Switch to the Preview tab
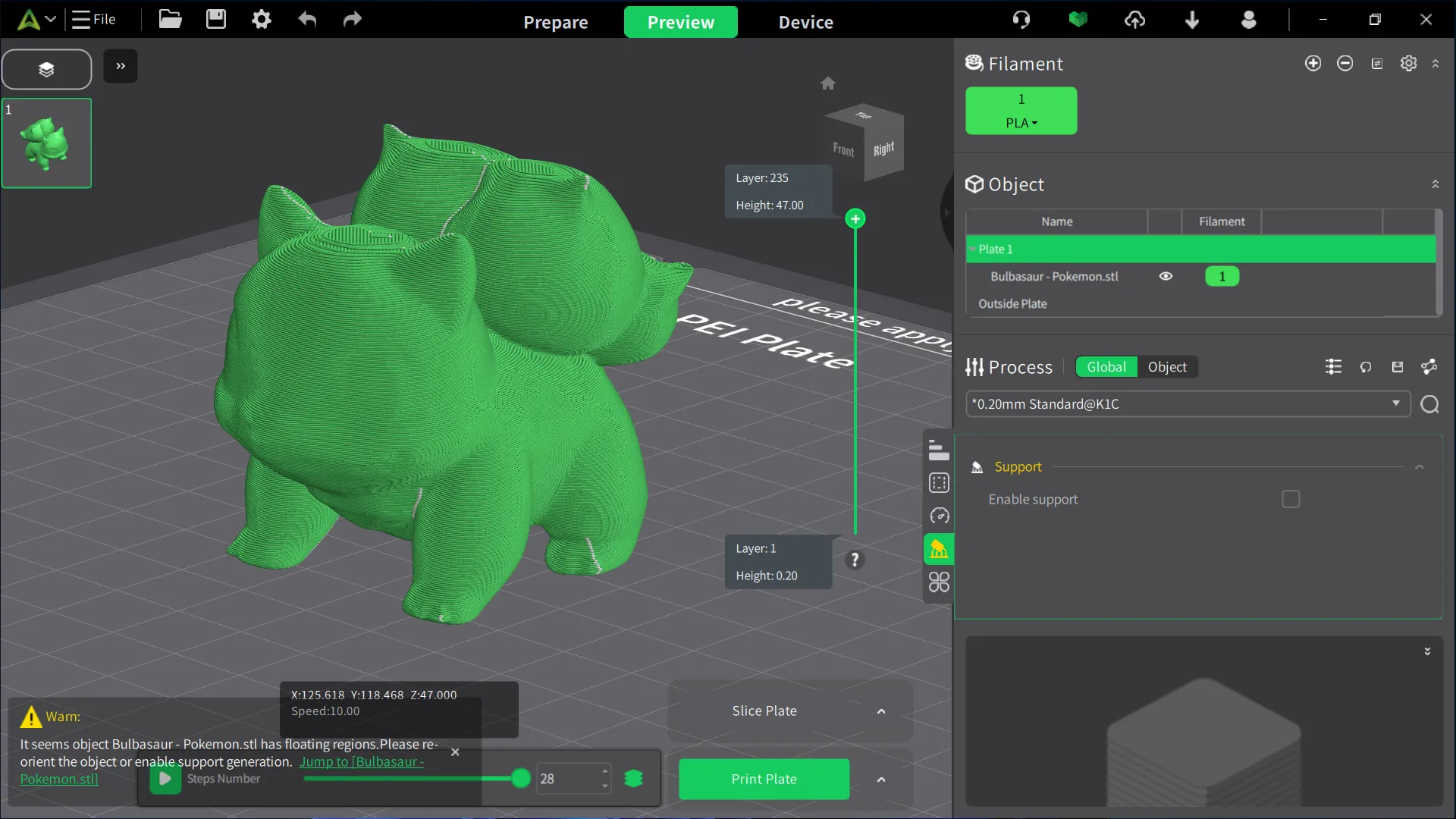The height and width of the screenshot is (819, 1456). click(681, 22)
